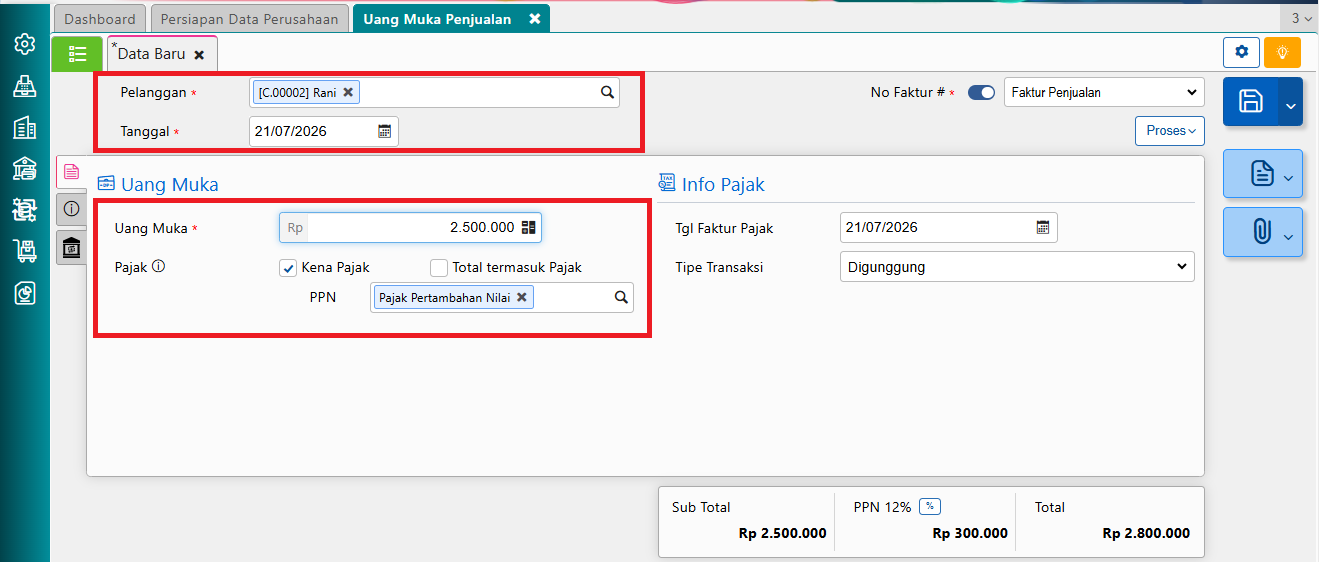Click the PPN 12% percent button

tap(930, 507)
